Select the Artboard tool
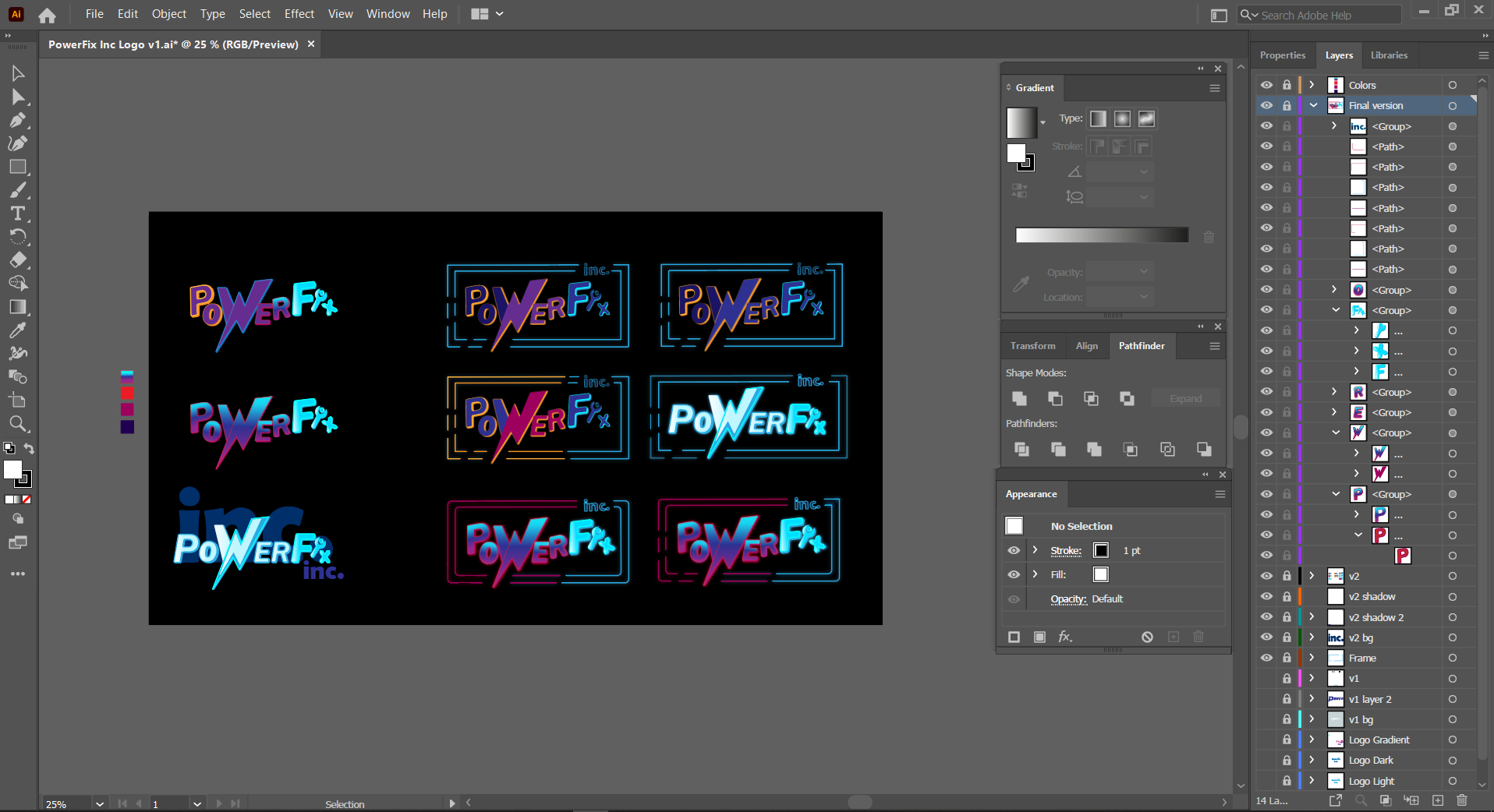The width and height of the screenshot is (1494, 812). tap(18, 401)
